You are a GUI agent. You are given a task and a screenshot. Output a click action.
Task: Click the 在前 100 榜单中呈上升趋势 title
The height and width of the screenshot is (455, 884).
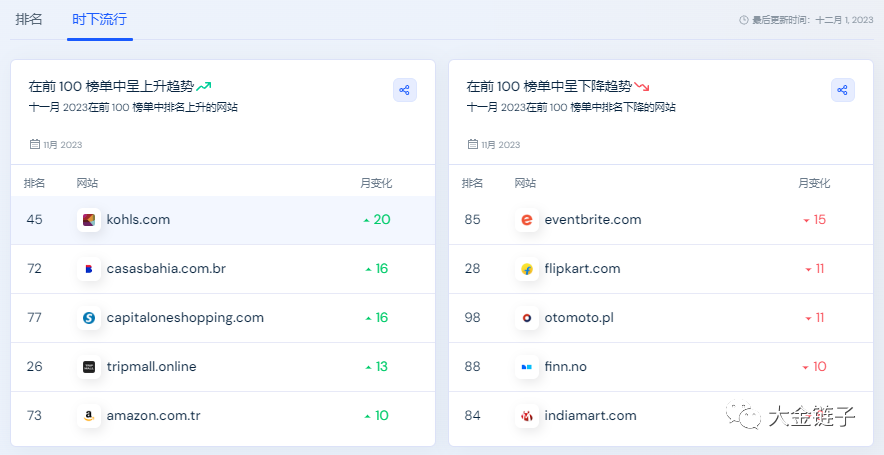point(111,86)
